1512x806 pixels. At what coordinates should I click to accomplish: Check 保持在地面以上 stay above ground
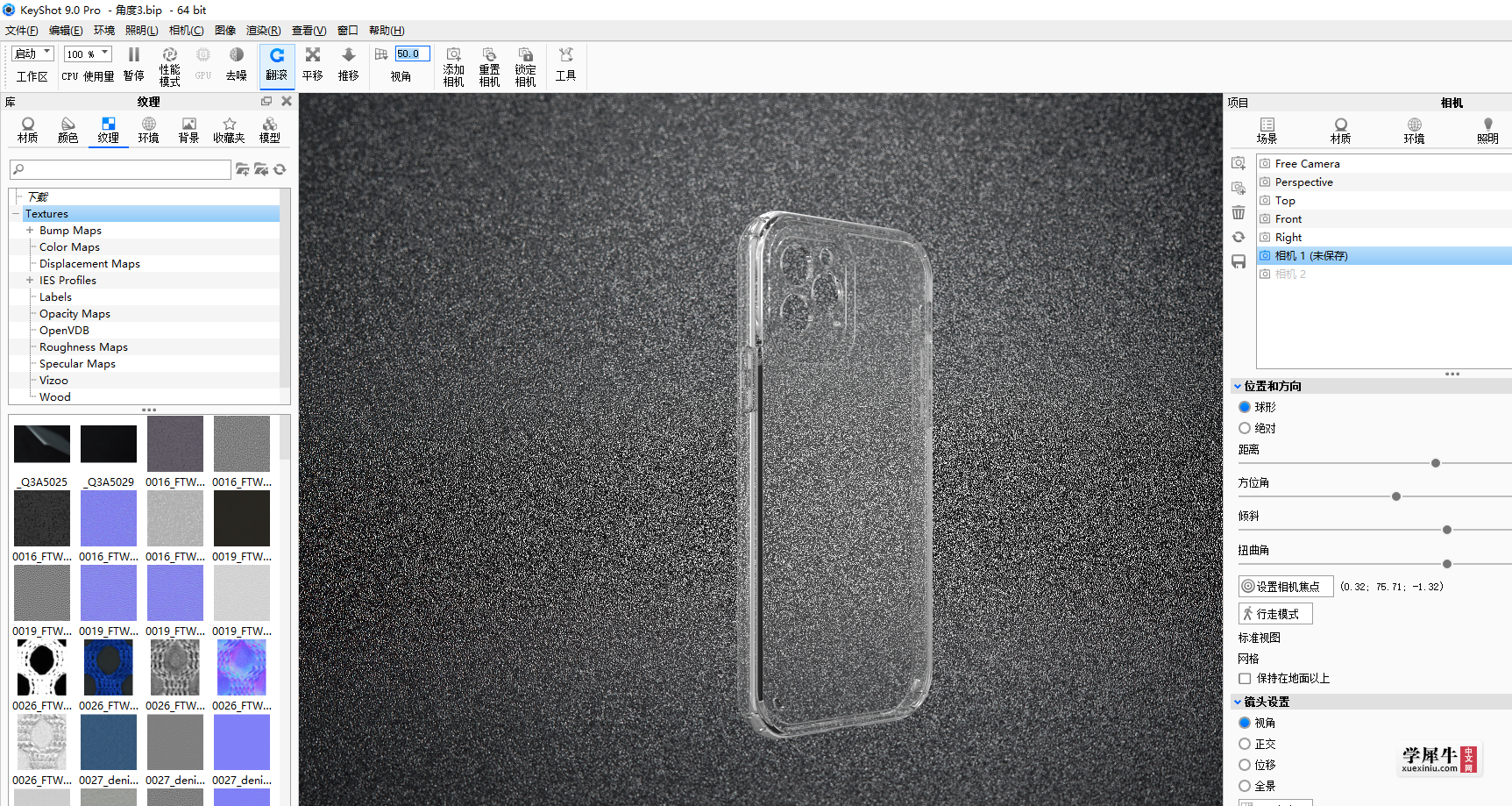point(1245,678)
